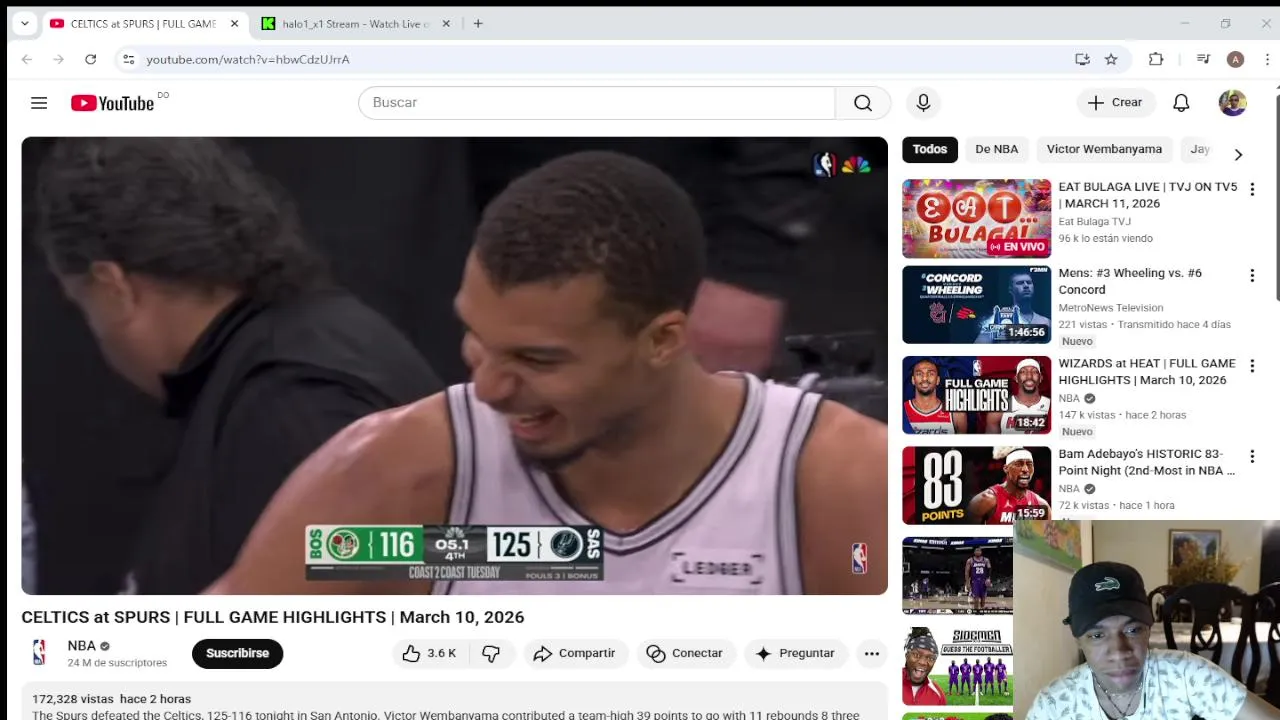Open the Wheeling vs. Concord thumbnail
Image resolution: width=1280 pixels, height=720 pixels.
[976, 304]
